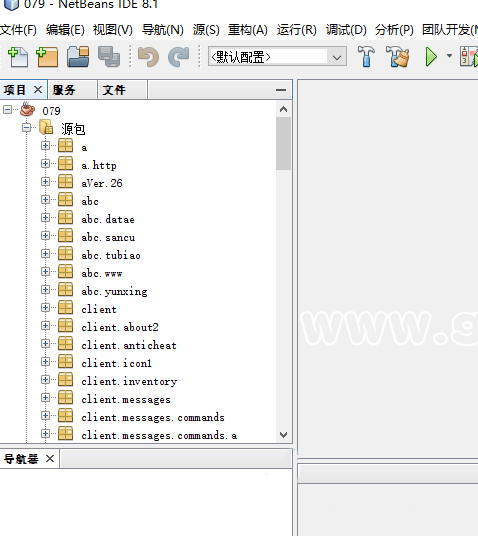Open the 重构(A) menu
Image resolution: width=478 pixels, height=536 pixels.
[248, 30]
